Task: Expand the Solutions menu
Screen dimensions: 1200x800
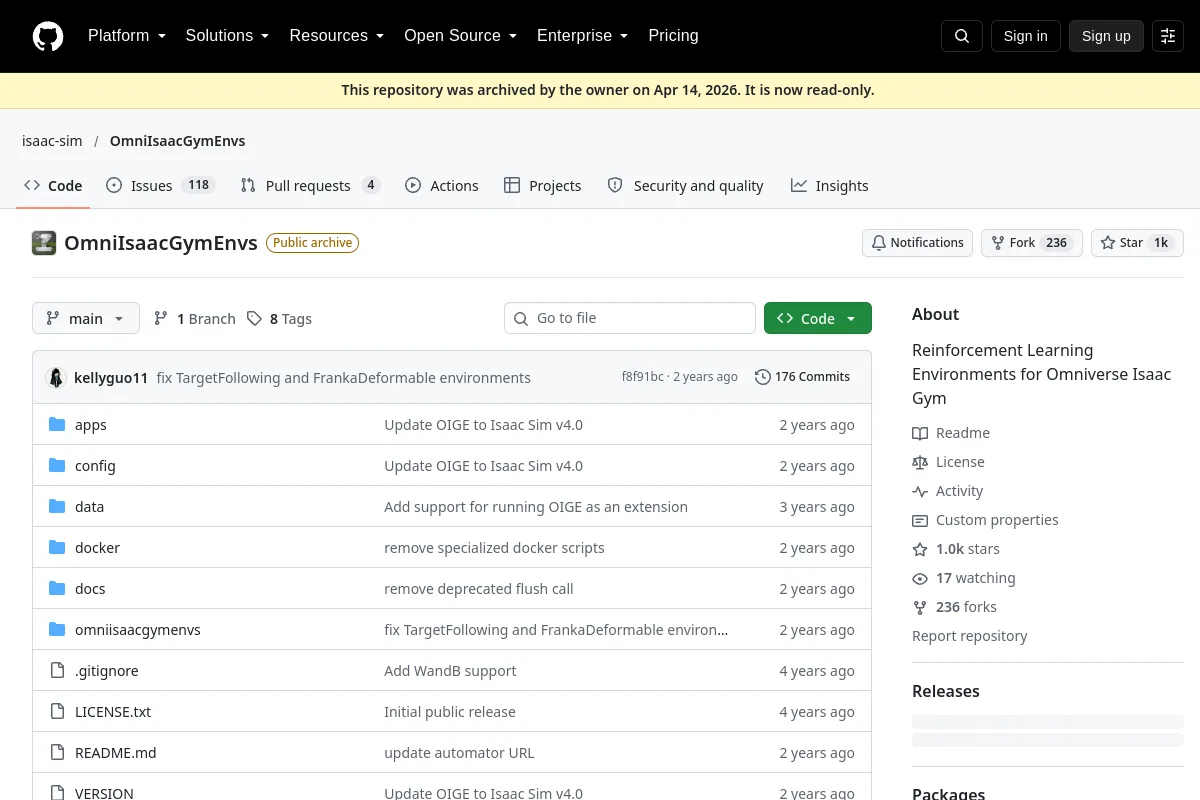Action: click(227, 36)
